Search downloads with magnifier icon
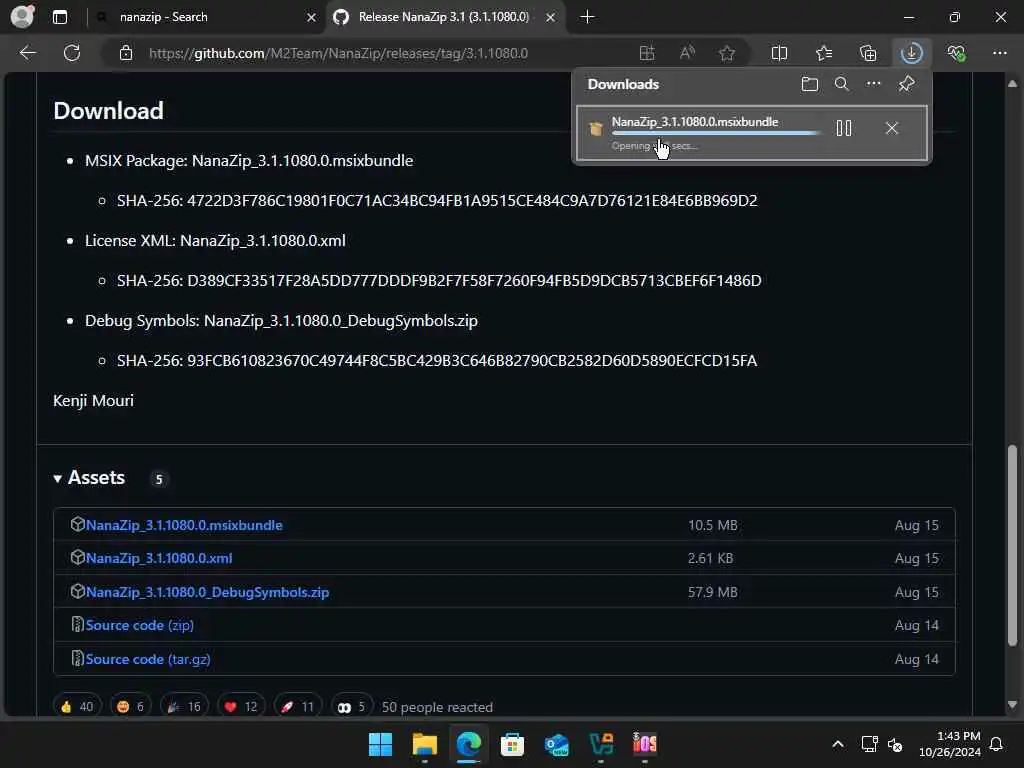The image size is (1024, 768). point(841,84)
